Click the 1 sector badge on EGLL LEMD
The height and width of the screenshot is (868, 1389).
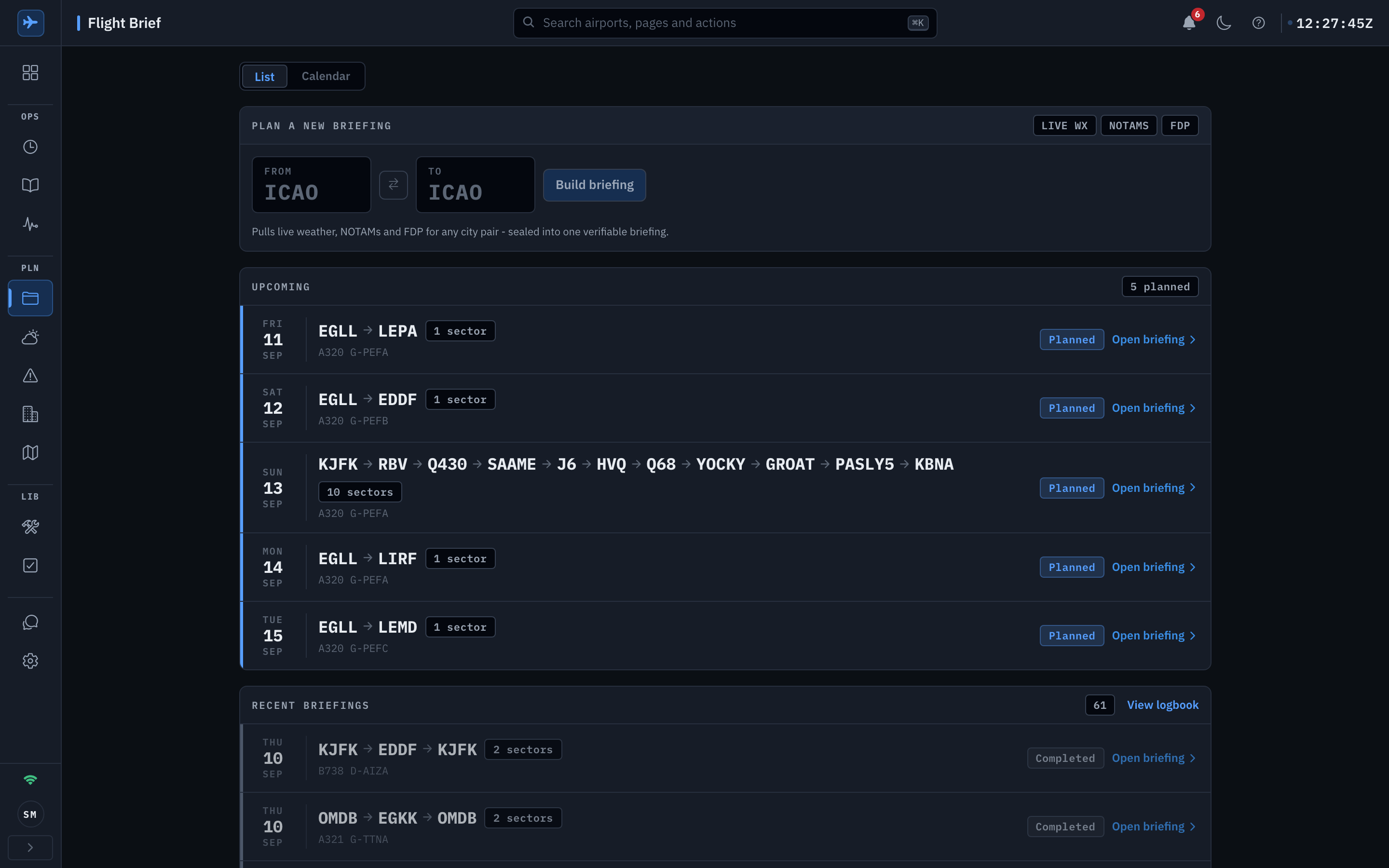click(x=460, y=627)
